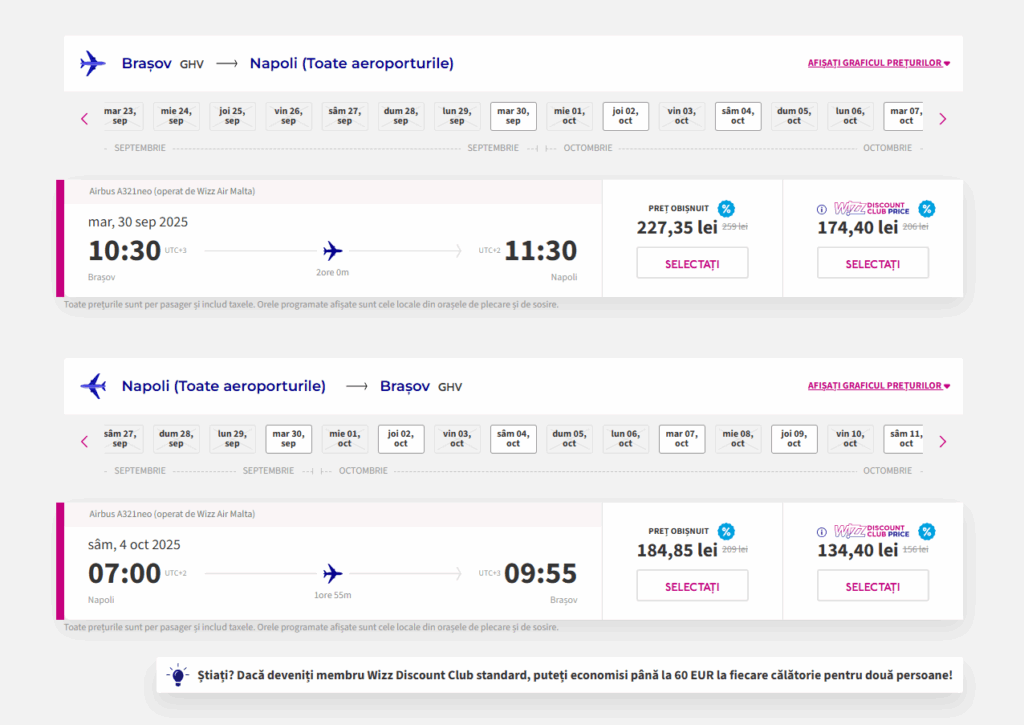Click the return airplane icon next to Napoli

[93, 386]
